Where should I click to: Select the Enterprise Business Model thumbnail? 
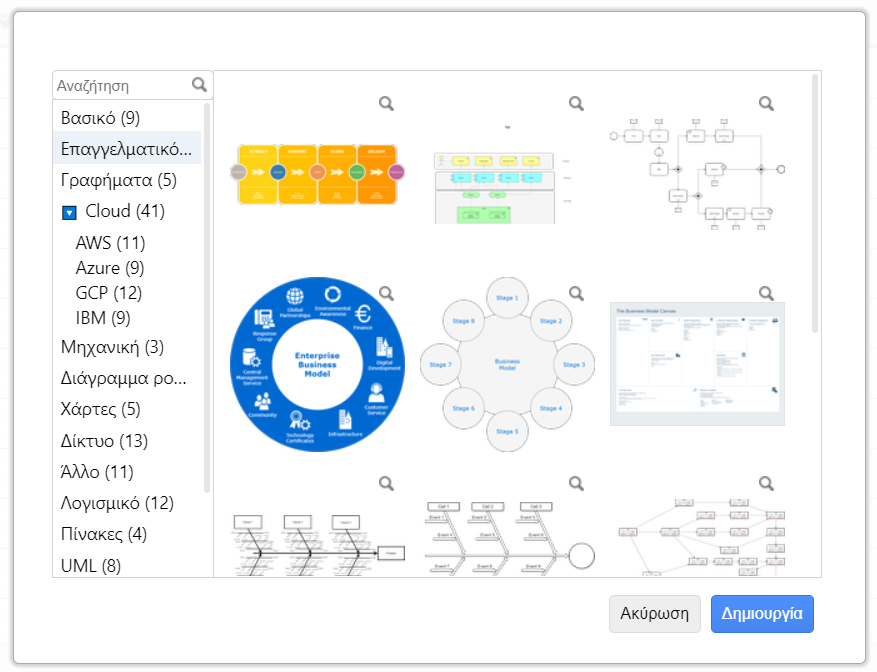pyautogui.click(x=317, y=364)
